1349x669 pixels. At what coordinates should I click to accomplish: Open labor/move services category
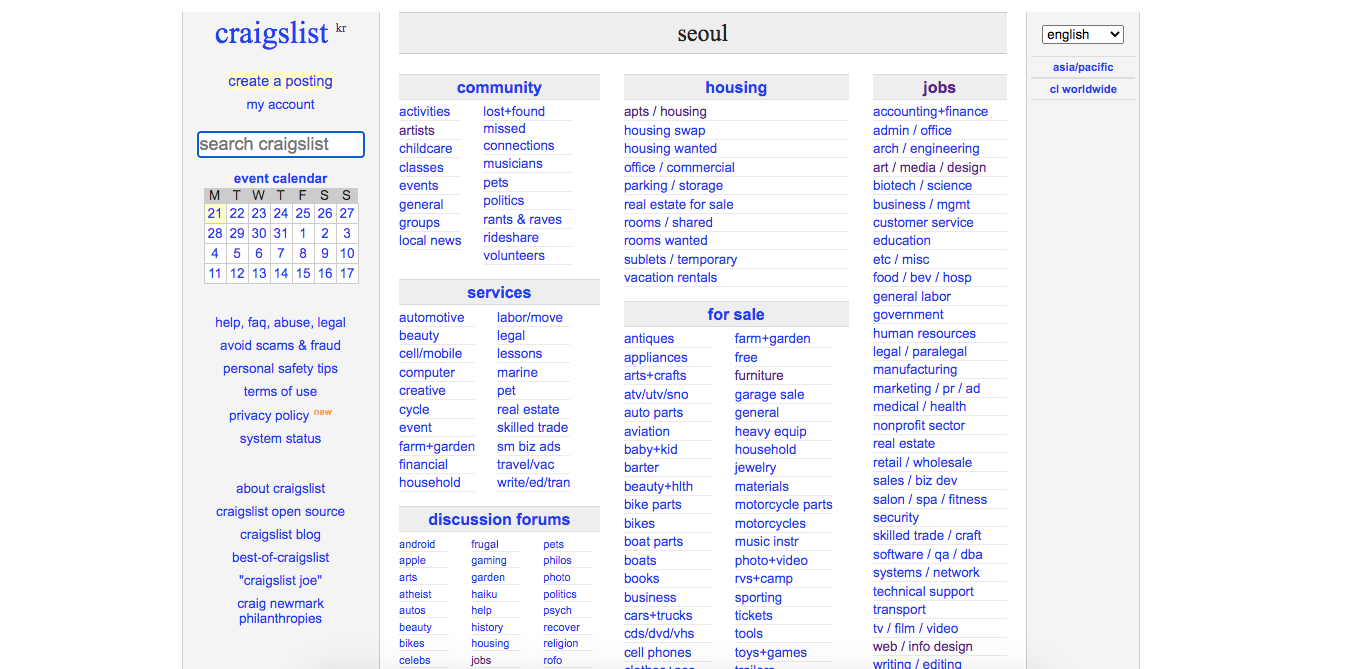(530, 317)
